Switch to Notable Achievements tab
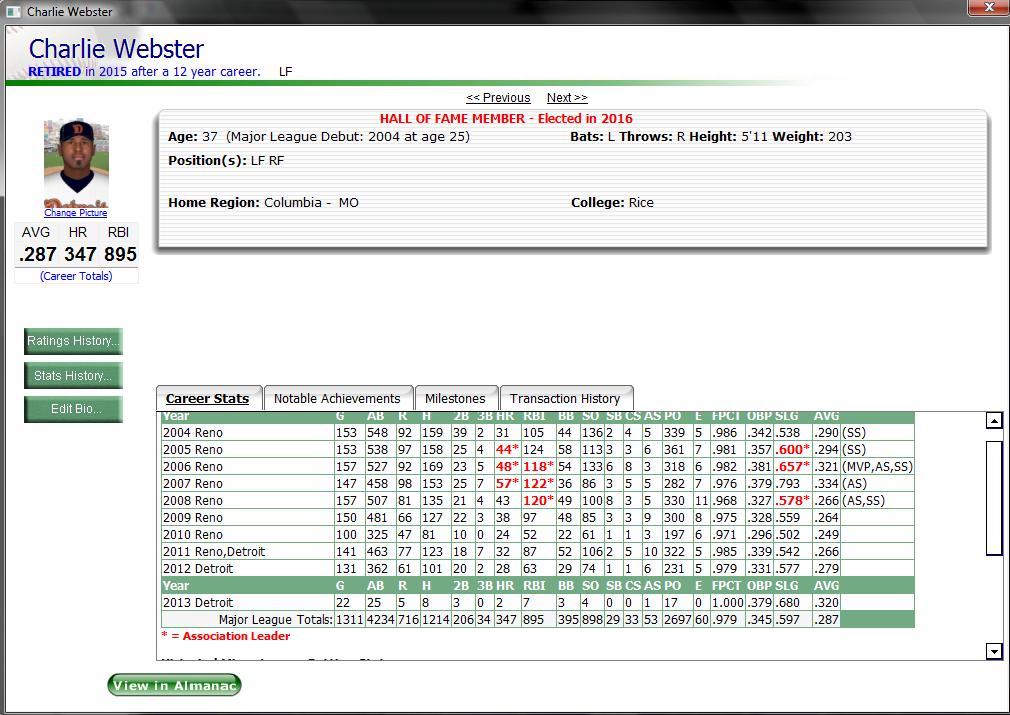This screenshot has width=1010, height=715. tap(337, 399)
